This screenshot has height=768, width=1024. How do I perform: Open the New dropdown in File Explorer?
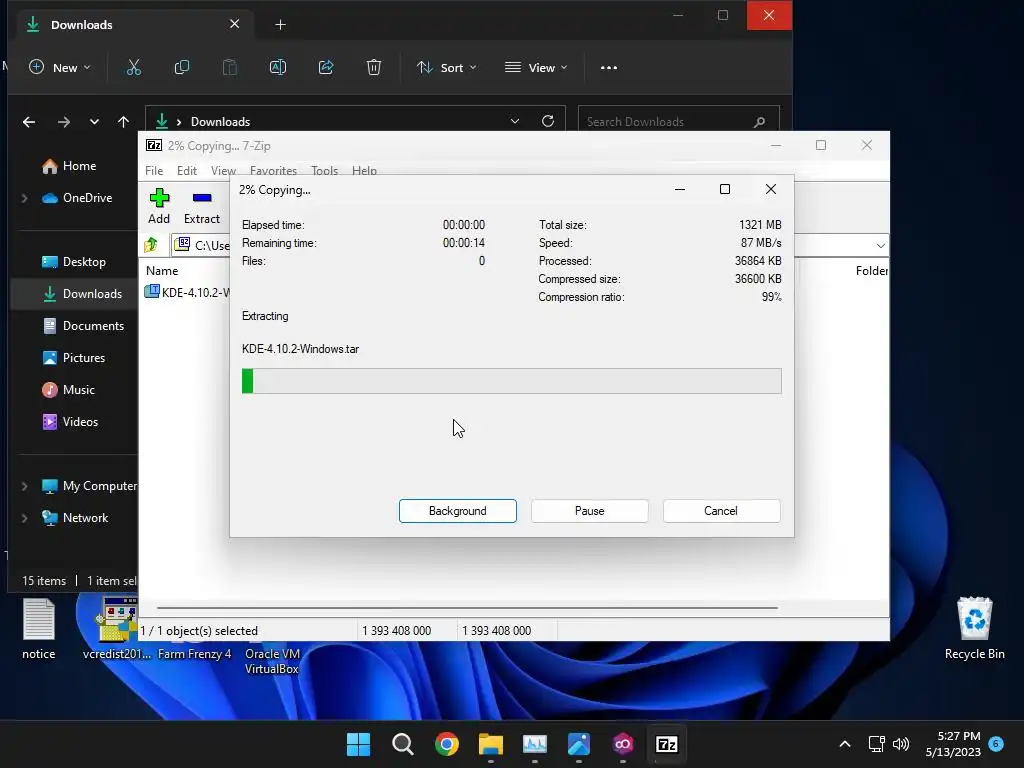pos(59,67)
